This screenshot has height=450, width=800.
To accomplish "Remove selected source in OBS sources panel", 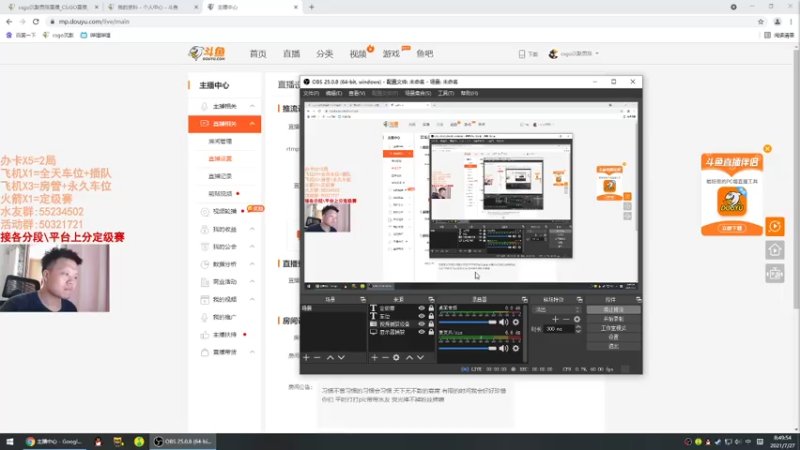I will 385,358.
